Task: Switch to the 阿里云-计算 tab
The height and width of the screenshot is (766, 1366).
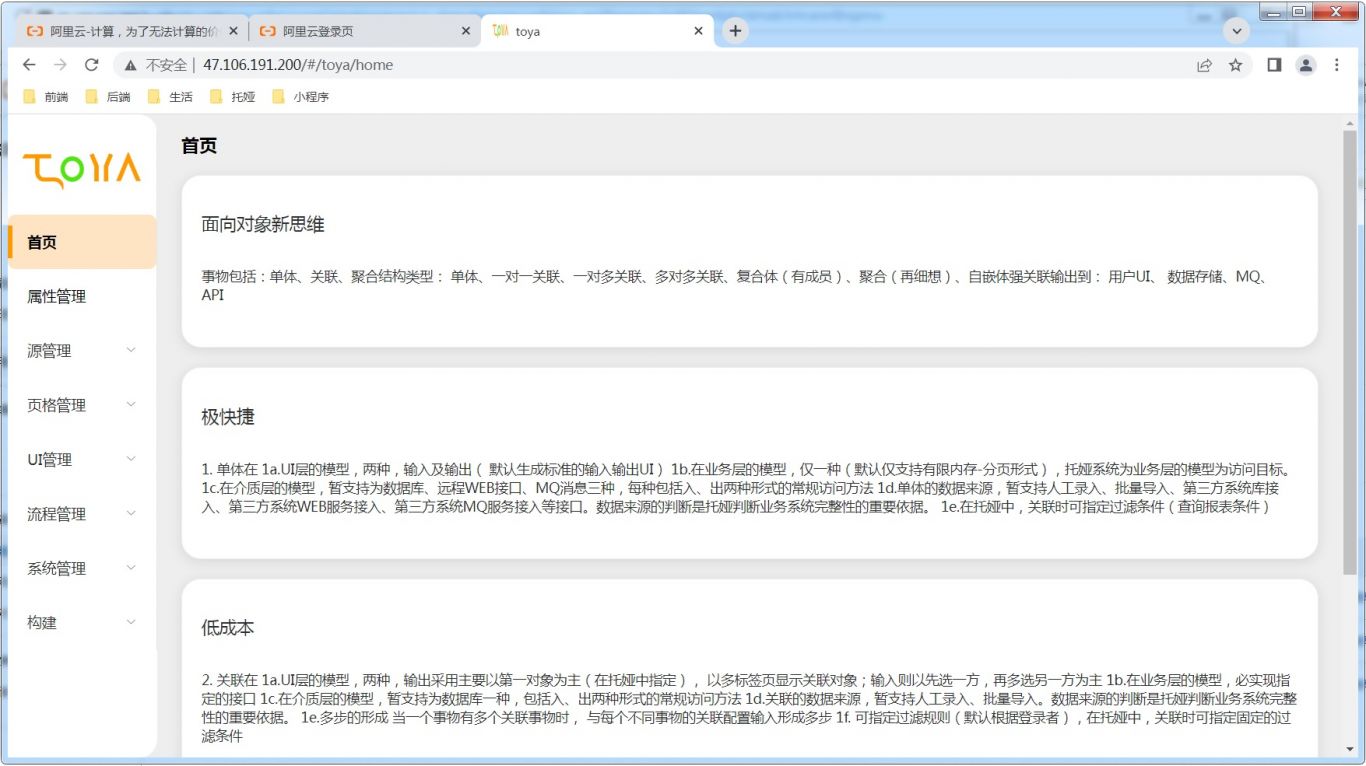Action: pyautogui.click(x=132, y=31)
